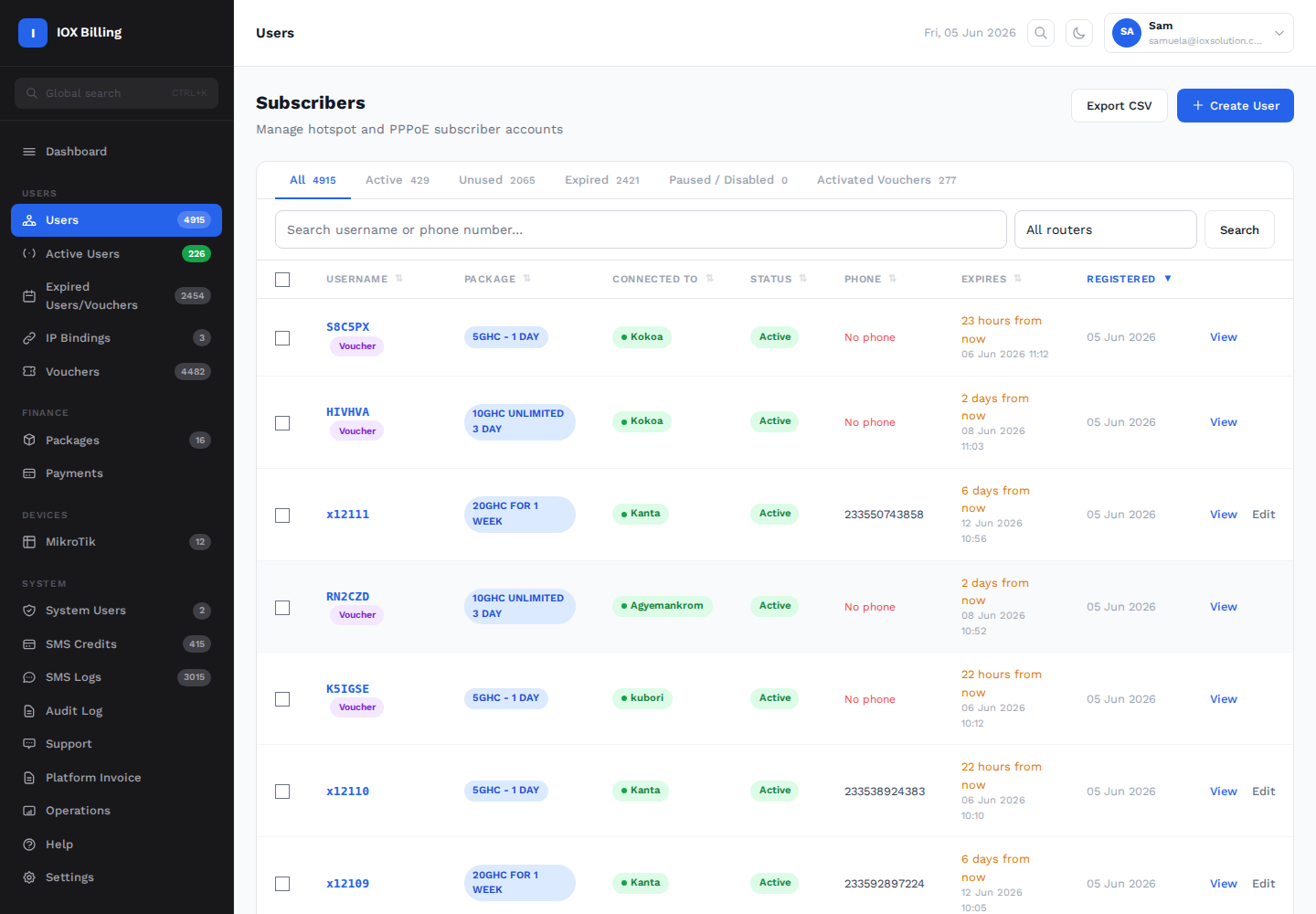Image resolution: width=1316 pixels, height=914 pixels.
Task: Click SMS Logs chat icon
Action: (x=29, y=677)
